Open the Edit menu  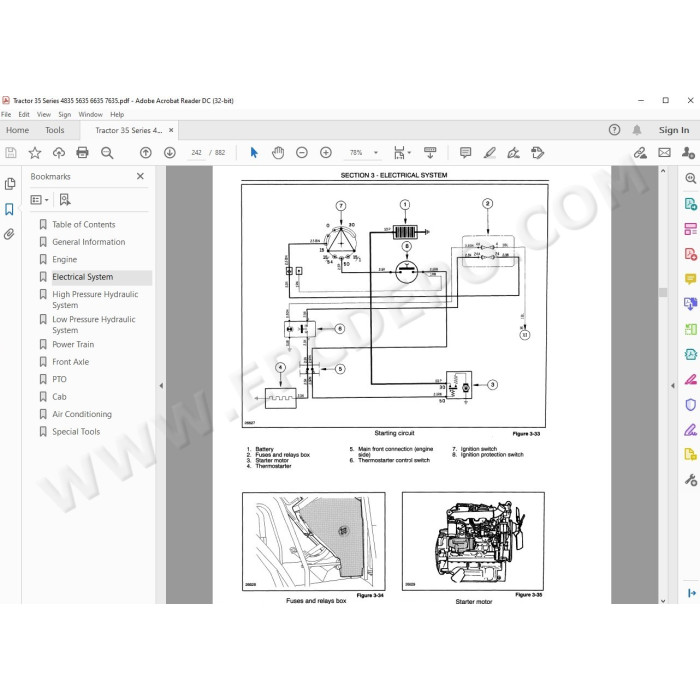tap(24, 115)
